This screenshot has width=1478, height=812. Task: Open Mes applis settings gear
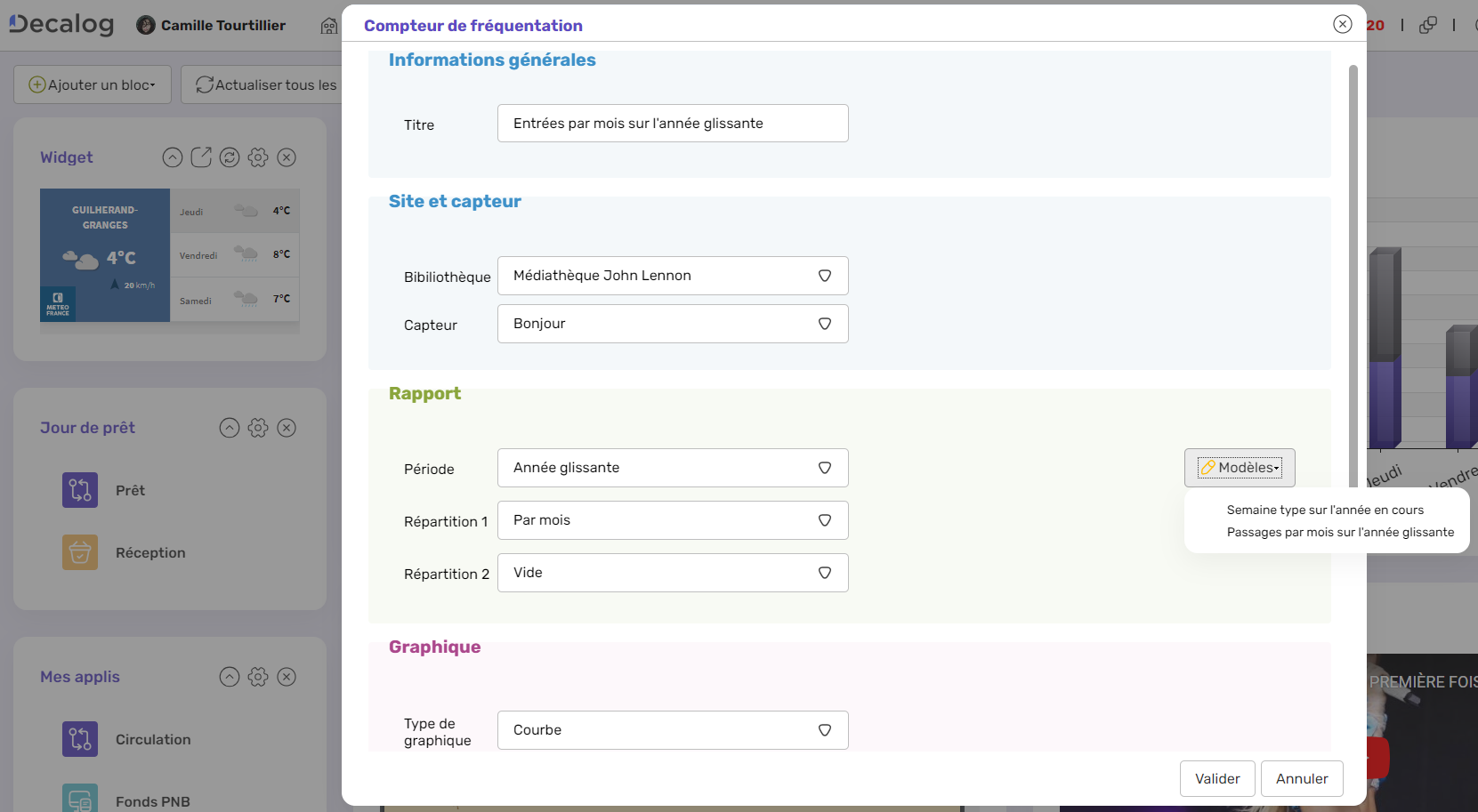click(258, 677)
